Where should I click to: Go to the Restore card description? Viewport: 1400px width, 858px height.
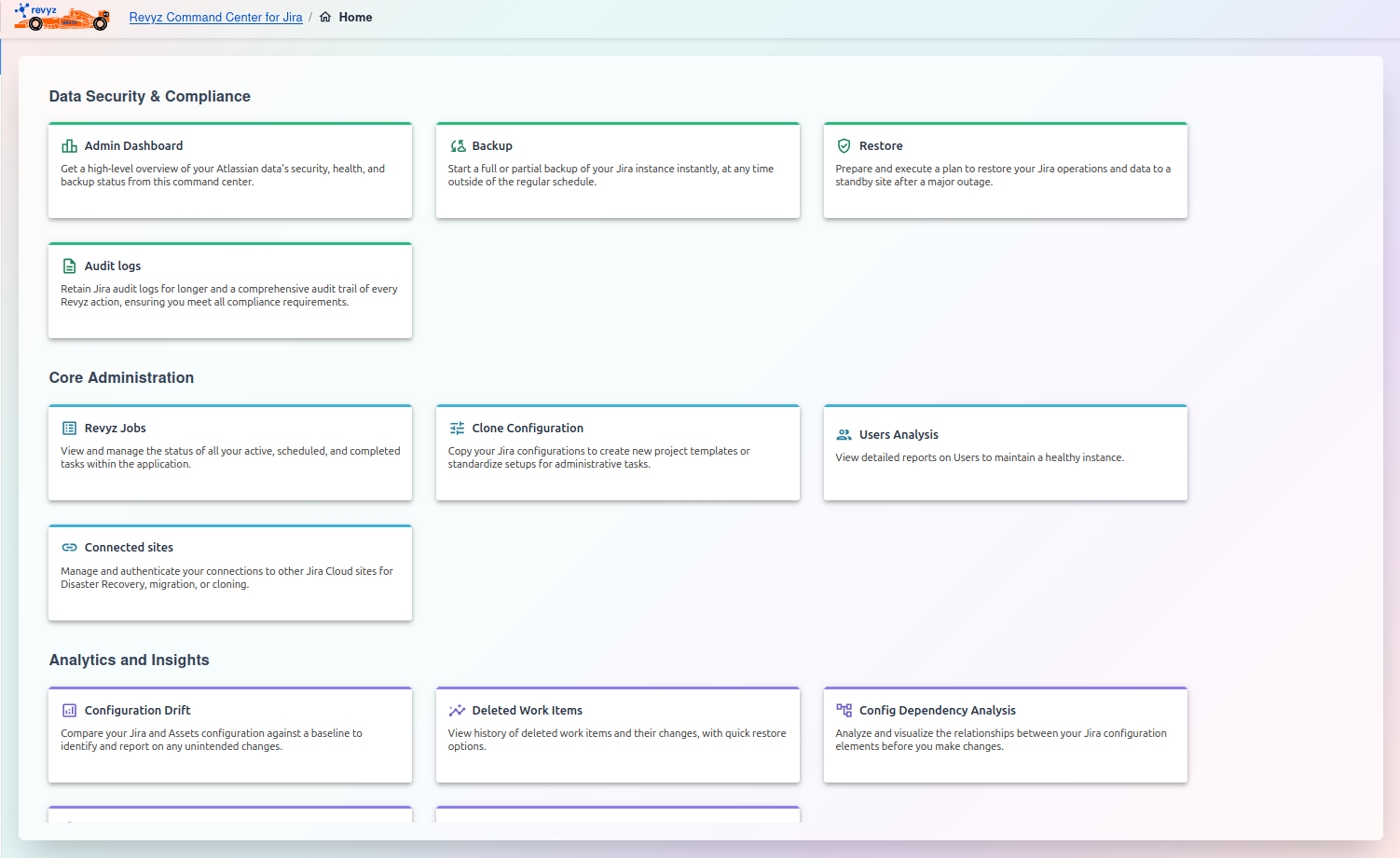(1002, 175)
